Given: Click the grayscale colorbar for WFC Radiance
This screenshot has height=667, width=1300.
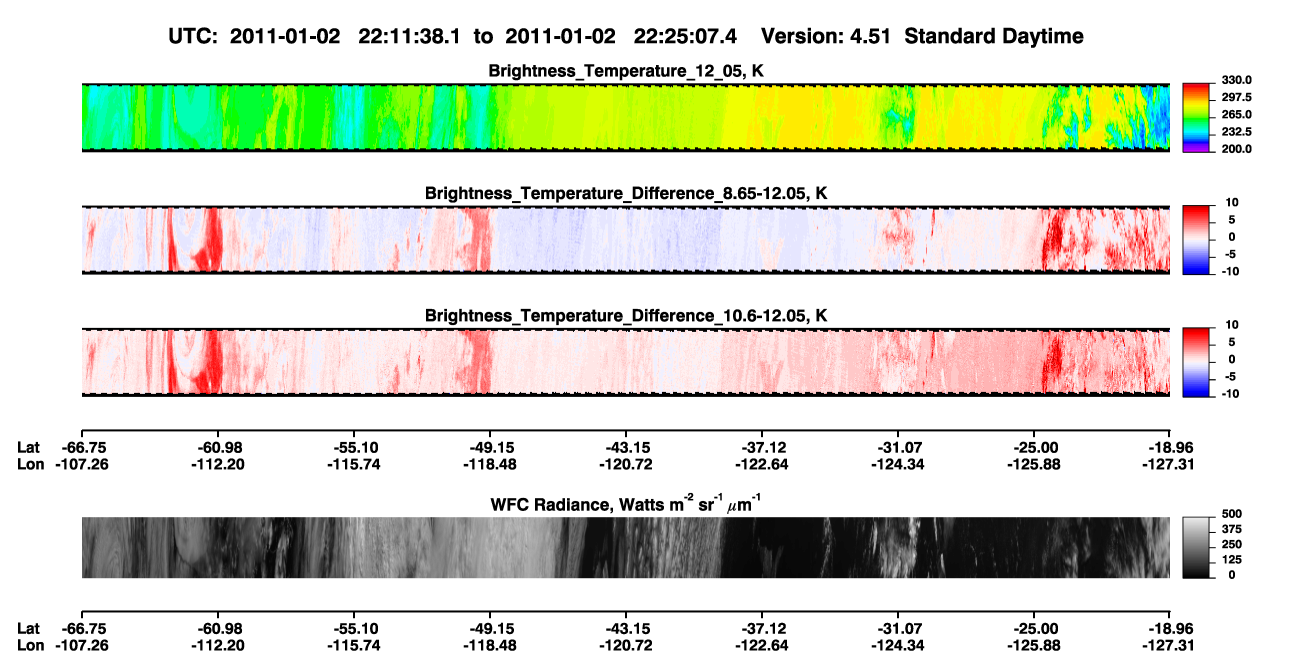Looking at the screenshot, I should coord(1197,547).
